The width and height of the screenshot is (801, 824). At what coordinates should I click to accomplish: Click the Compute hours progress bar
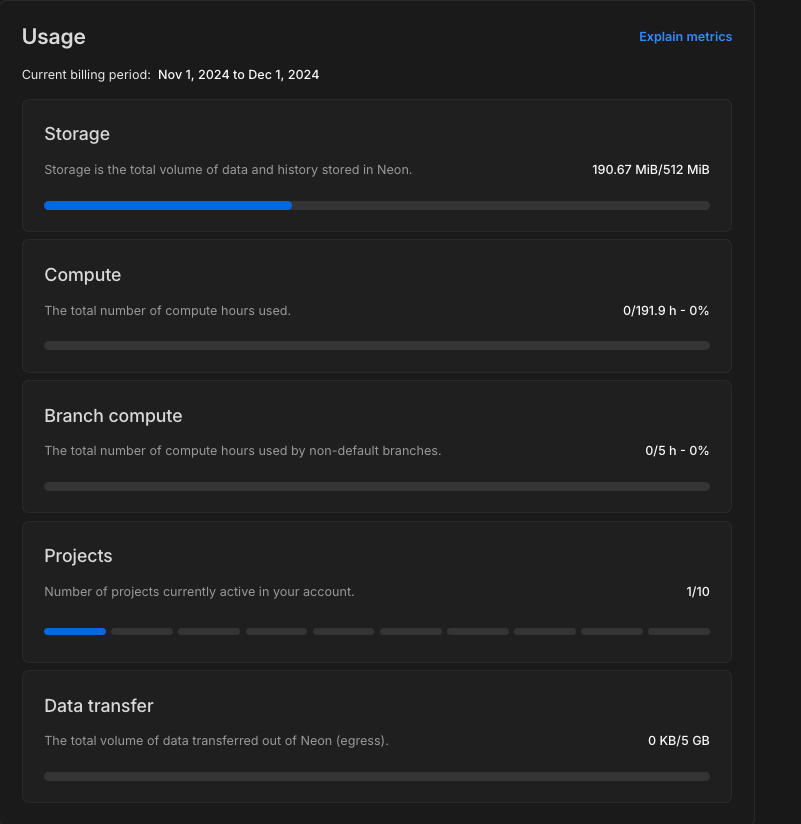click(x=377, y=346)
